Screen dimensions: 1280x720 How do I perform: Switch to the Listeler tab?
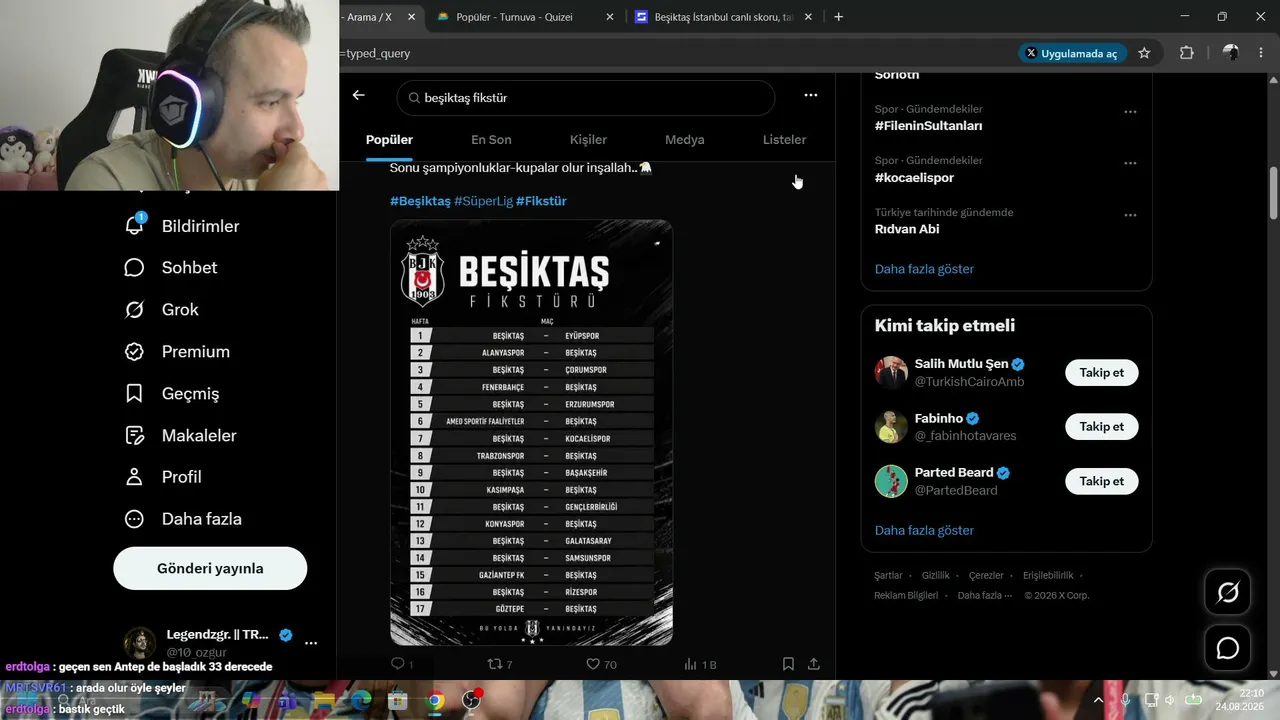pyautogui.click(x=784, y=140)
